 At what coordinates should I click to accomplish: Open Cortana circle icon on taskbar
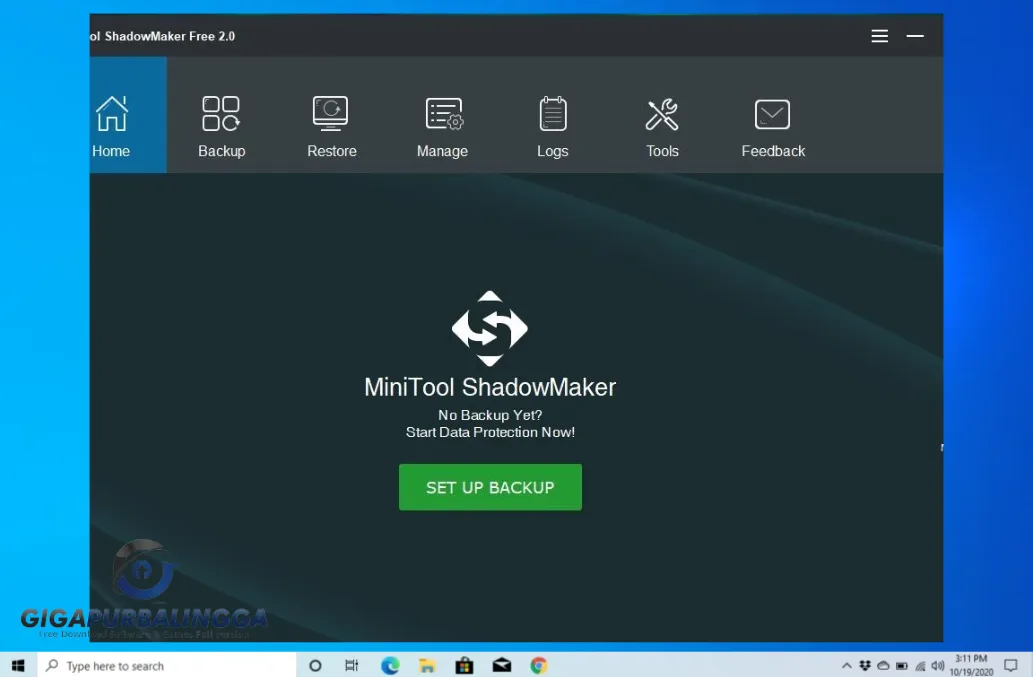pyautogui.click(x=315, y=666)
